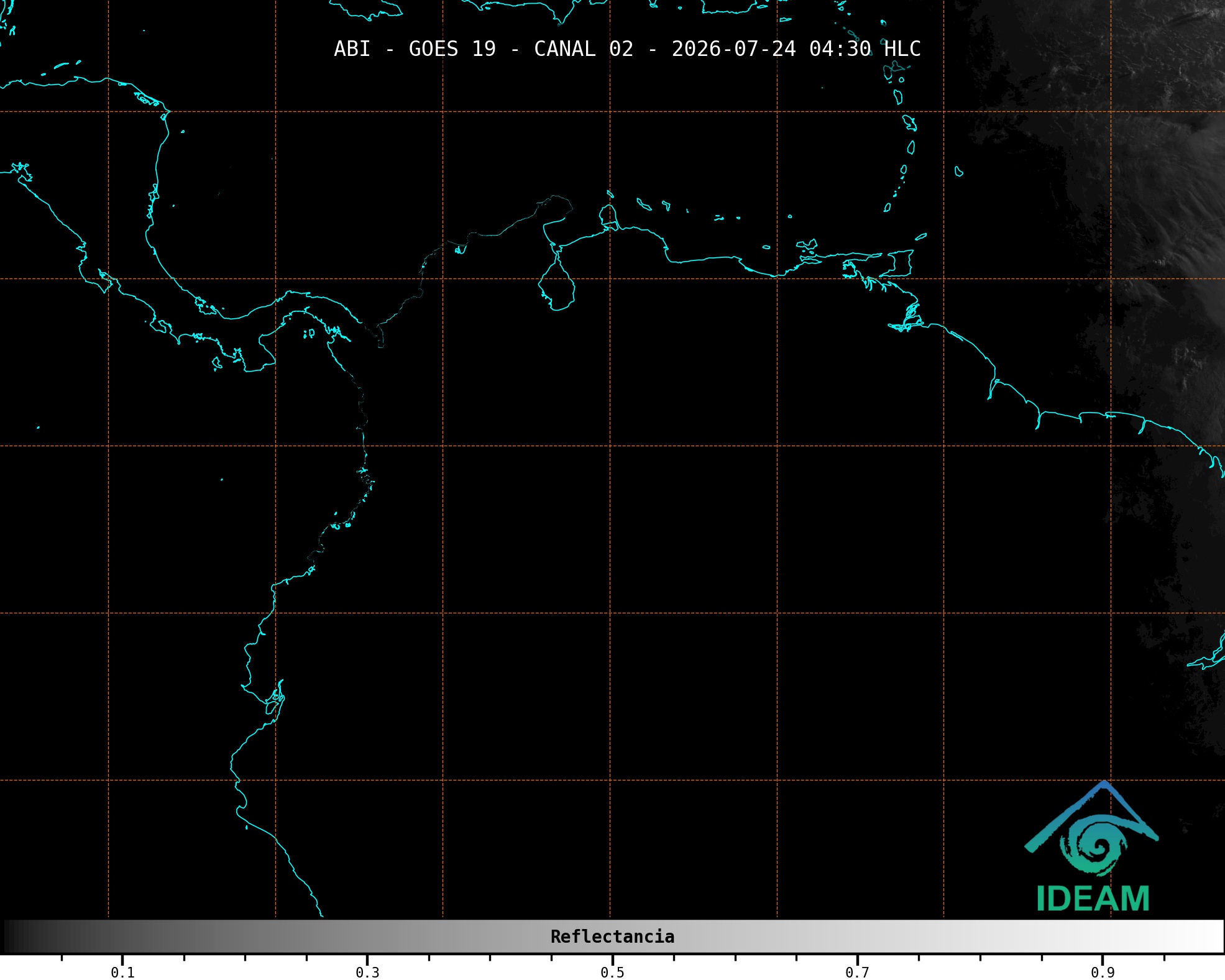Viewport: 1225px width, 980px height.
Task: Click the image title with the date 2026-07-24
Action: click(x=627, y=49)
